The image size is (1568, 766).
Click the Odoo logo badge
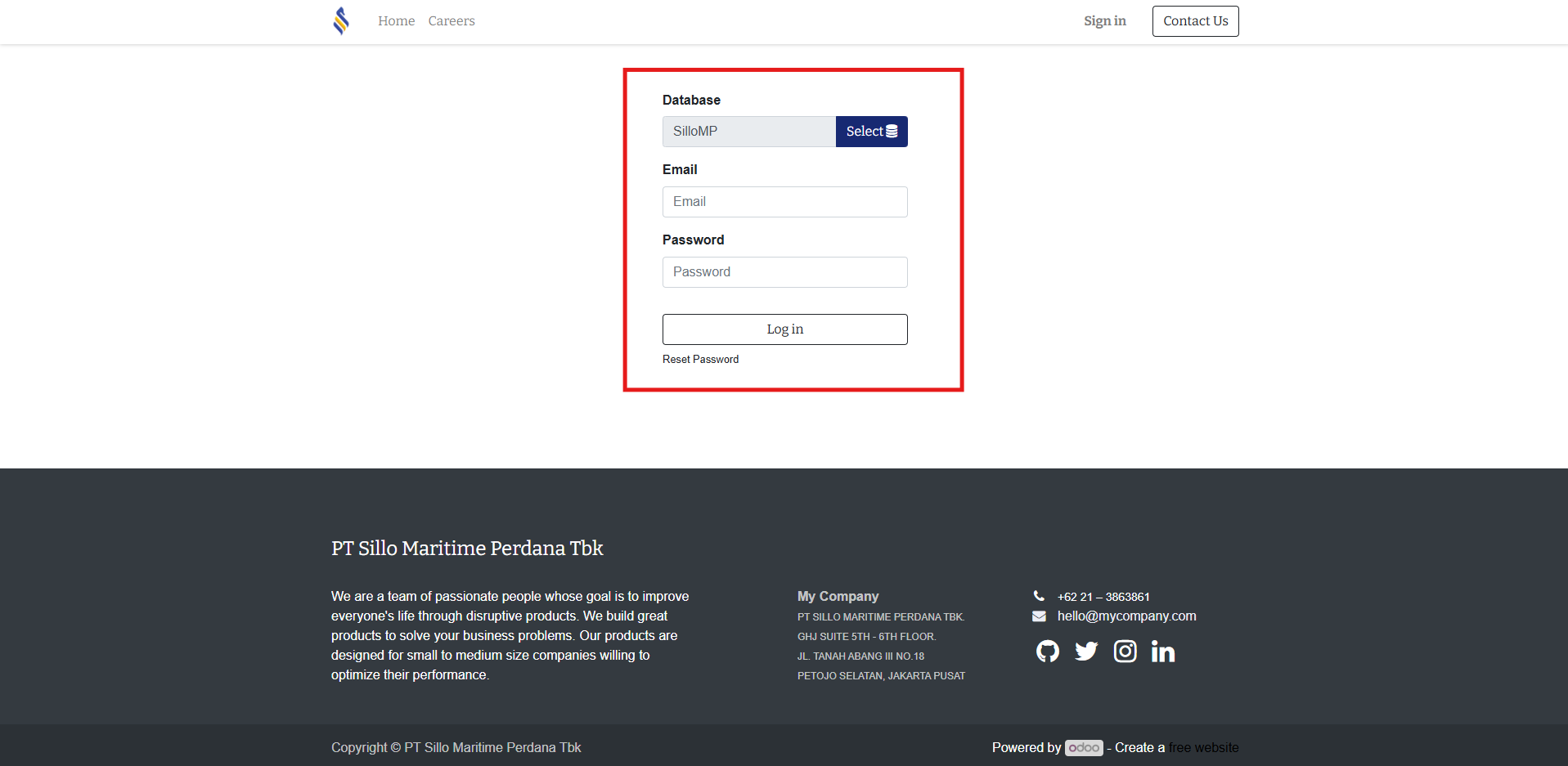[x=1084, y=747]
